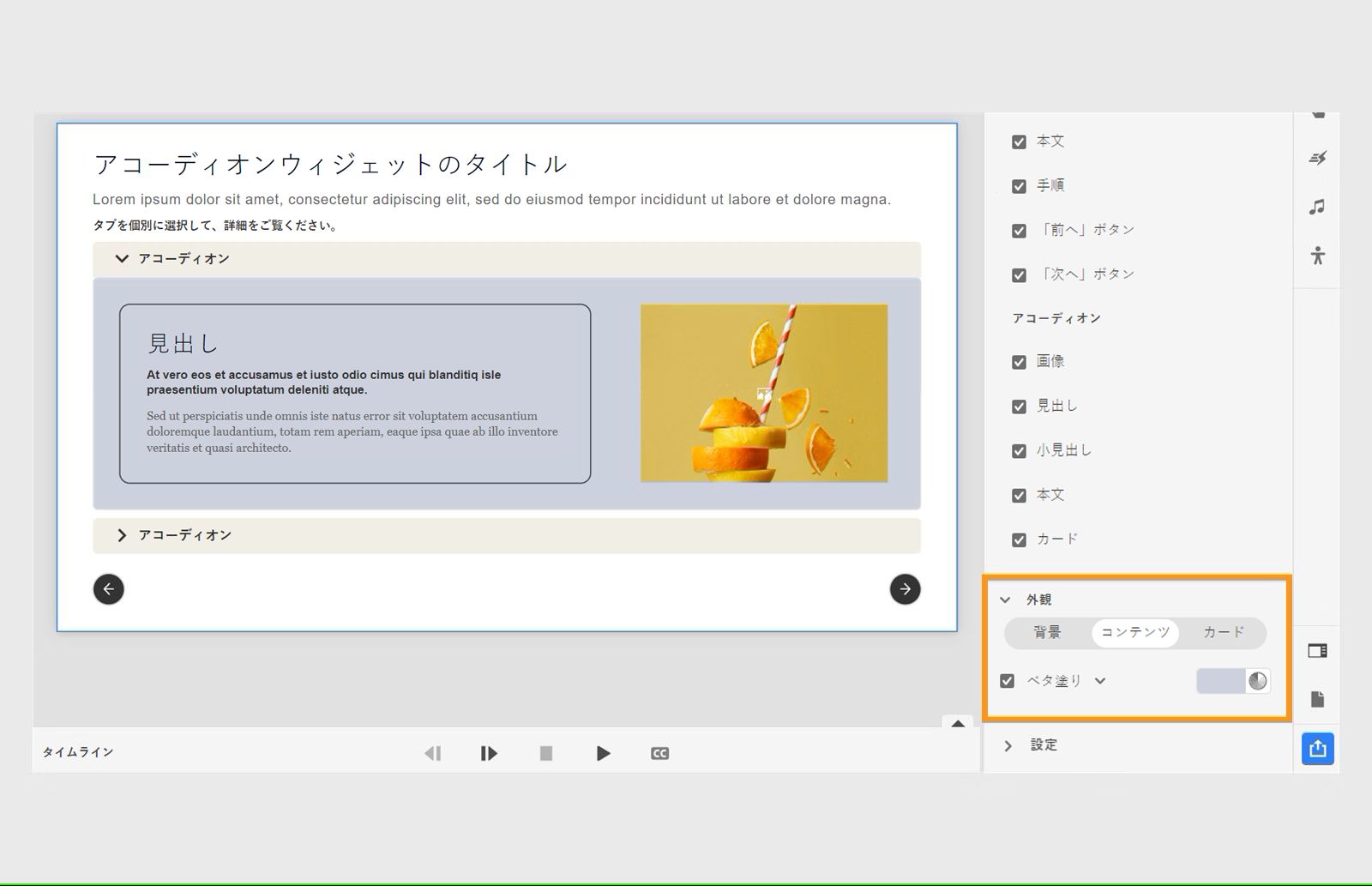Click the step back playback icon

[x=433, y=753]
